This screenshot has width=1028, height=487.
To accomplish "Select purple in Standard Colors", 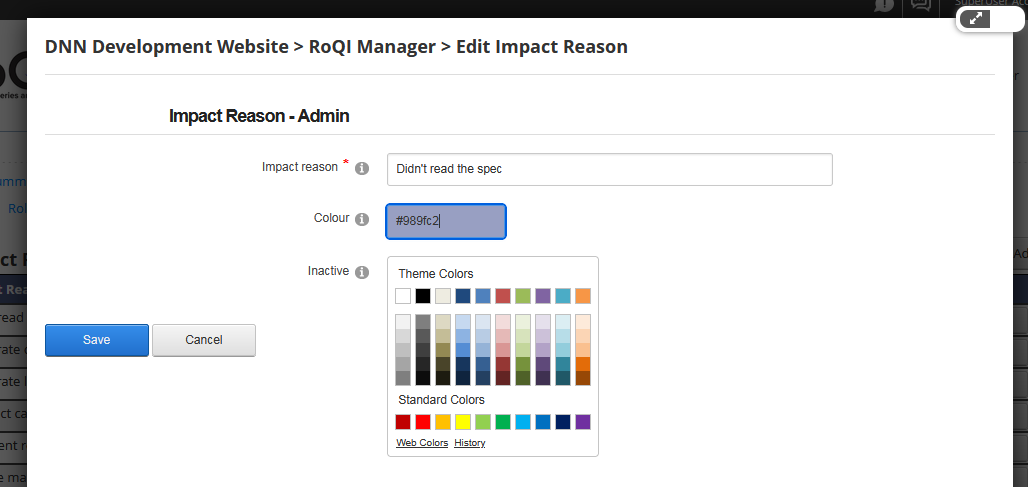I will [583, 422].
